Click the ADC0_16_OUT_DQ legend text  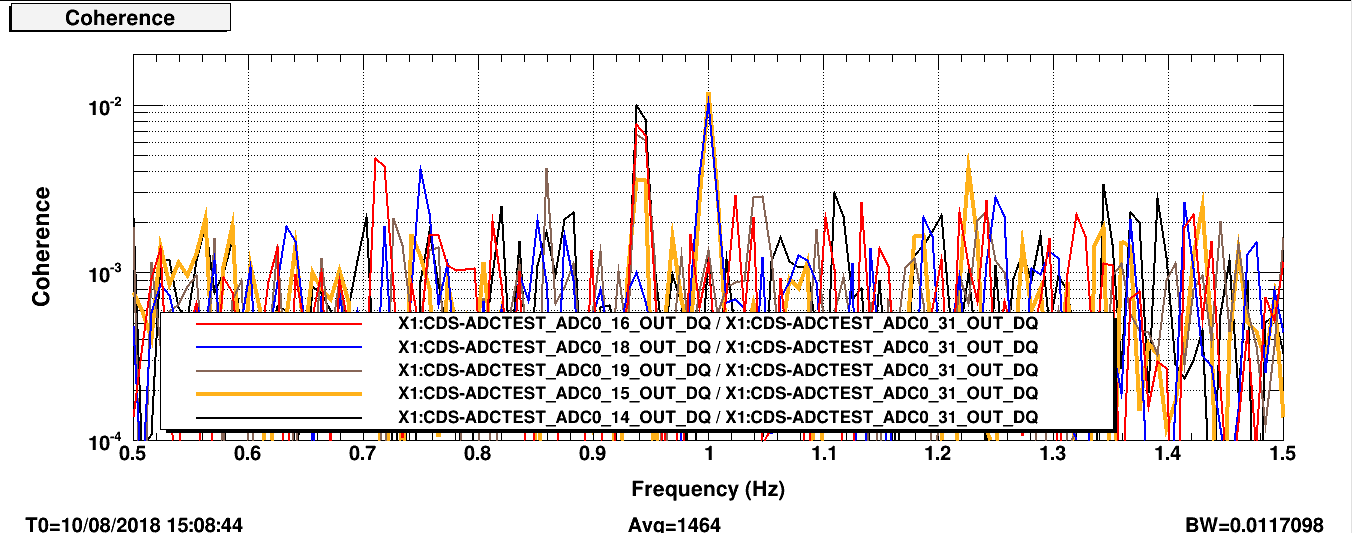pos(717,324)
